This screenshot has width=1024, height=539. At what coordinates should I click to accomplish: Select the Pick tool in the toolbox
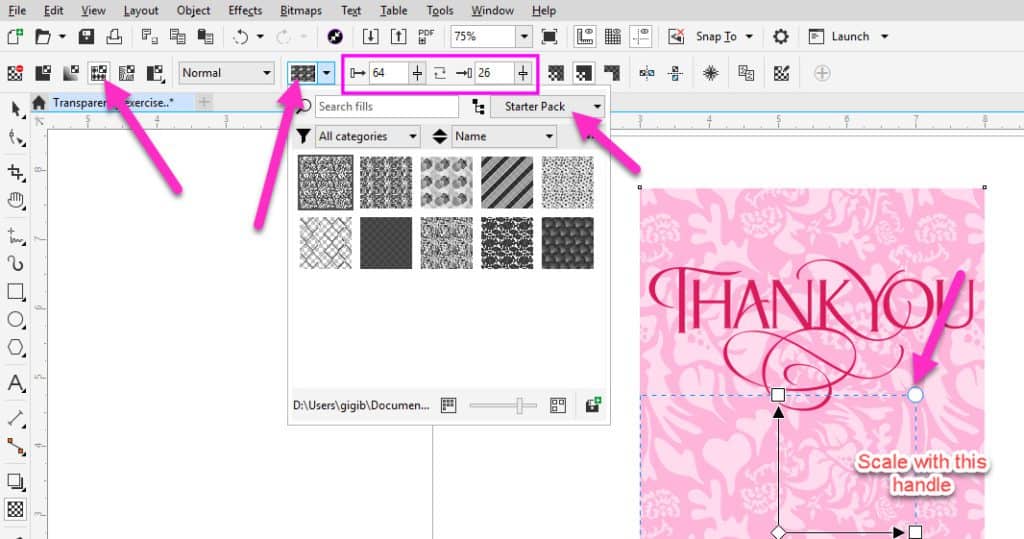16,108
